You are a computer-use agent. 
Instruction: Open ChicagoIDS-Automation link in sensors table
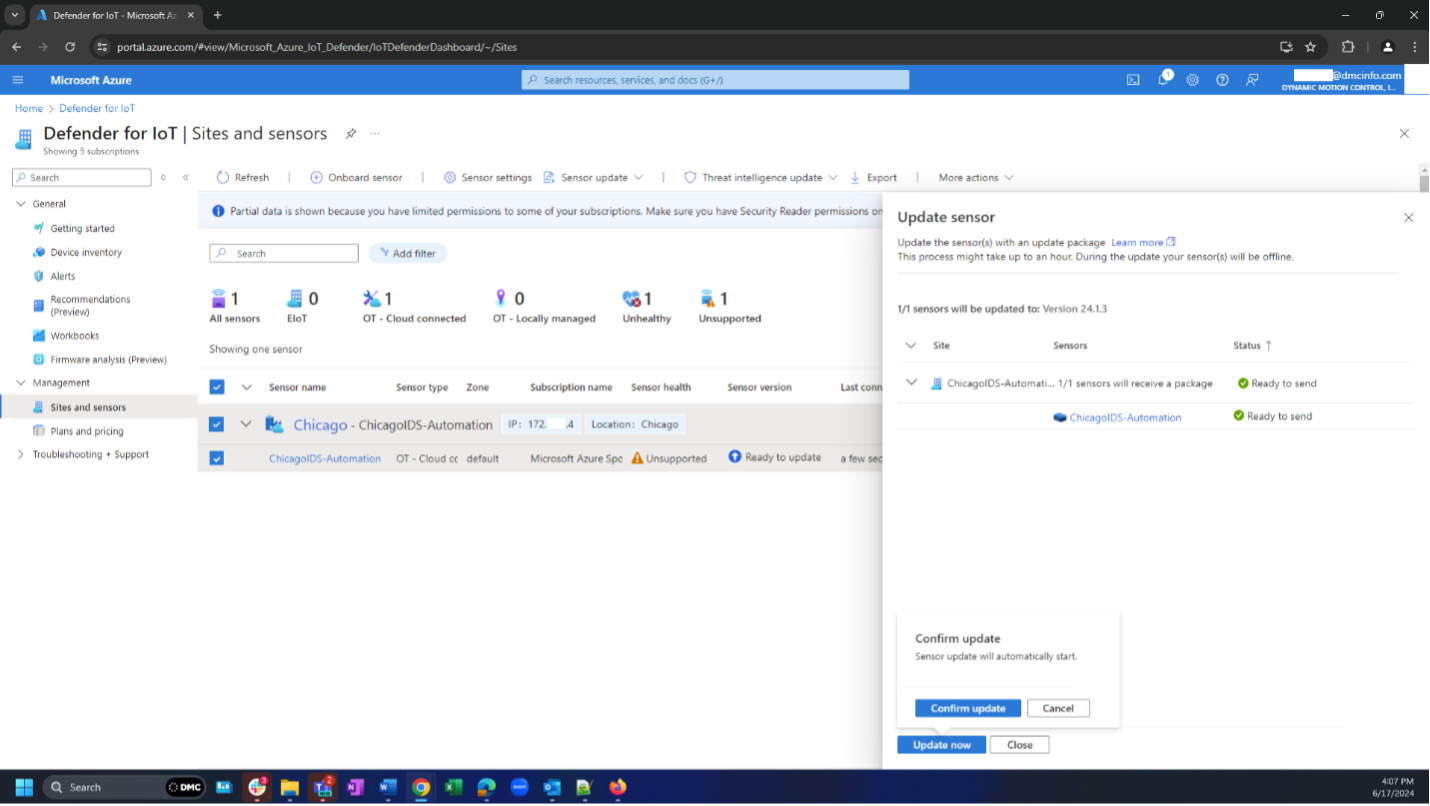click(325, 458)
